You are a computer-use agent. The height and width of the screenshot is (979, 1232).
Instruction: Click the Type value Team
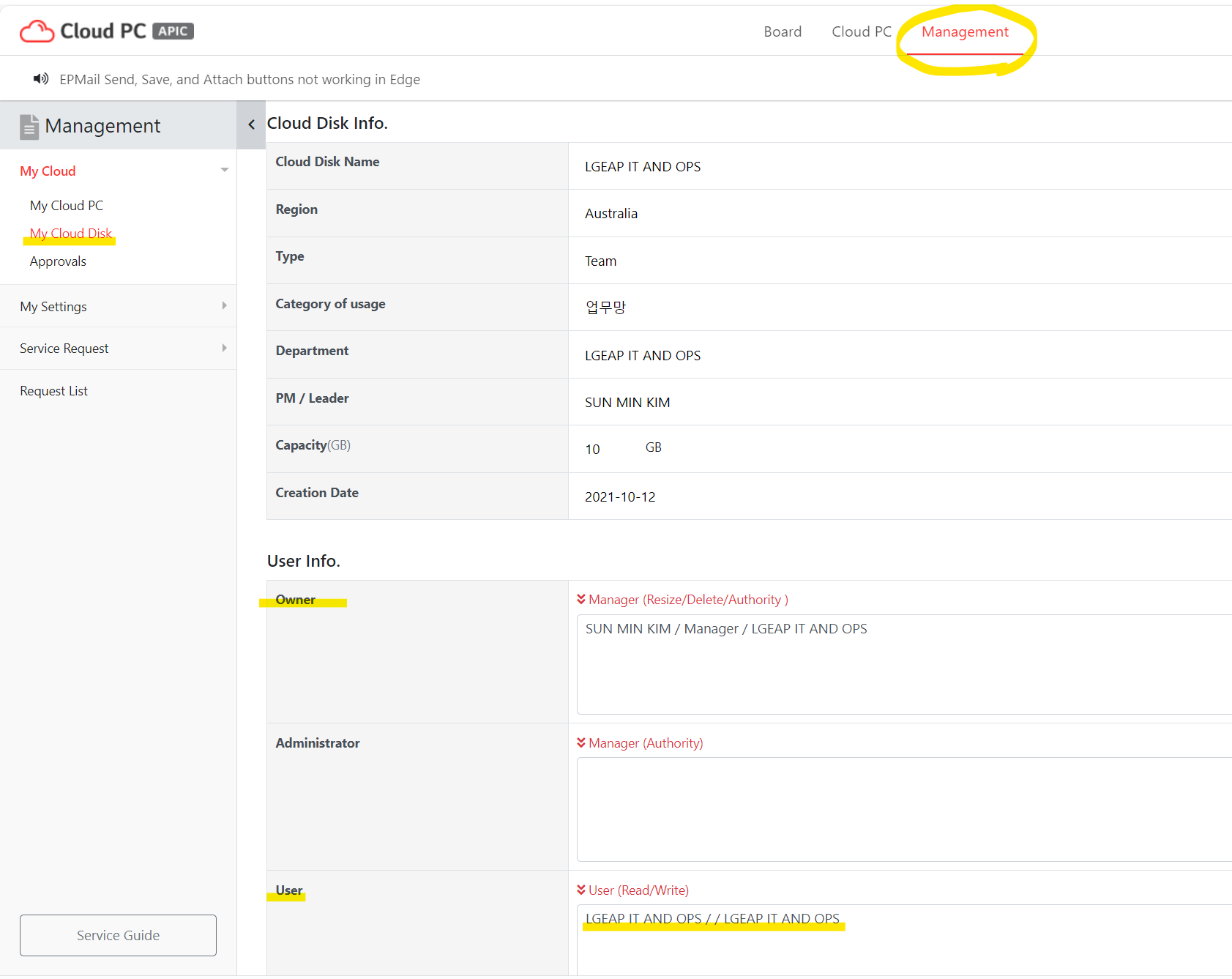pyautogui.click(x=601, y=261)
